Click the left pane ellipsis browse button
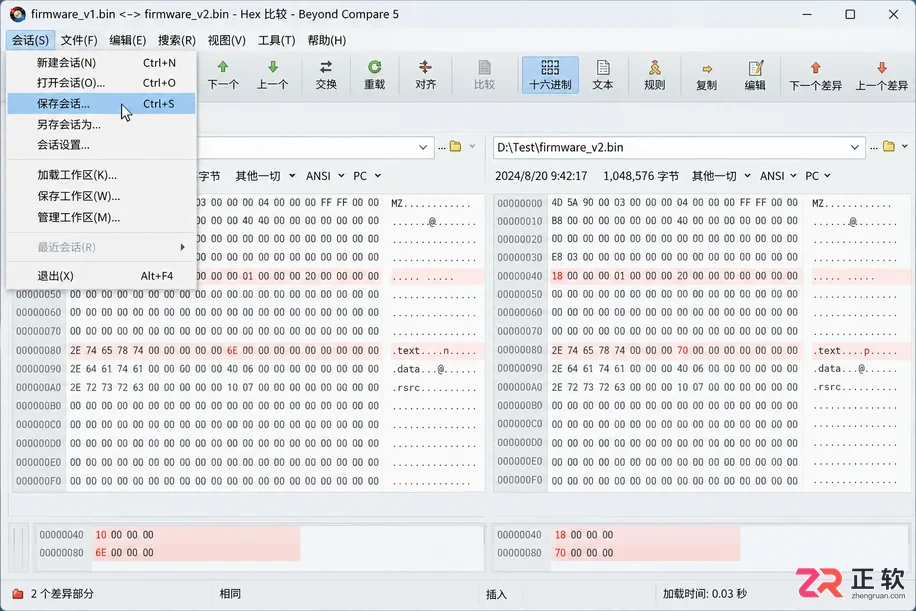Image resolution: width=916 pixels, height=611 pixels. tap(442, 148)
